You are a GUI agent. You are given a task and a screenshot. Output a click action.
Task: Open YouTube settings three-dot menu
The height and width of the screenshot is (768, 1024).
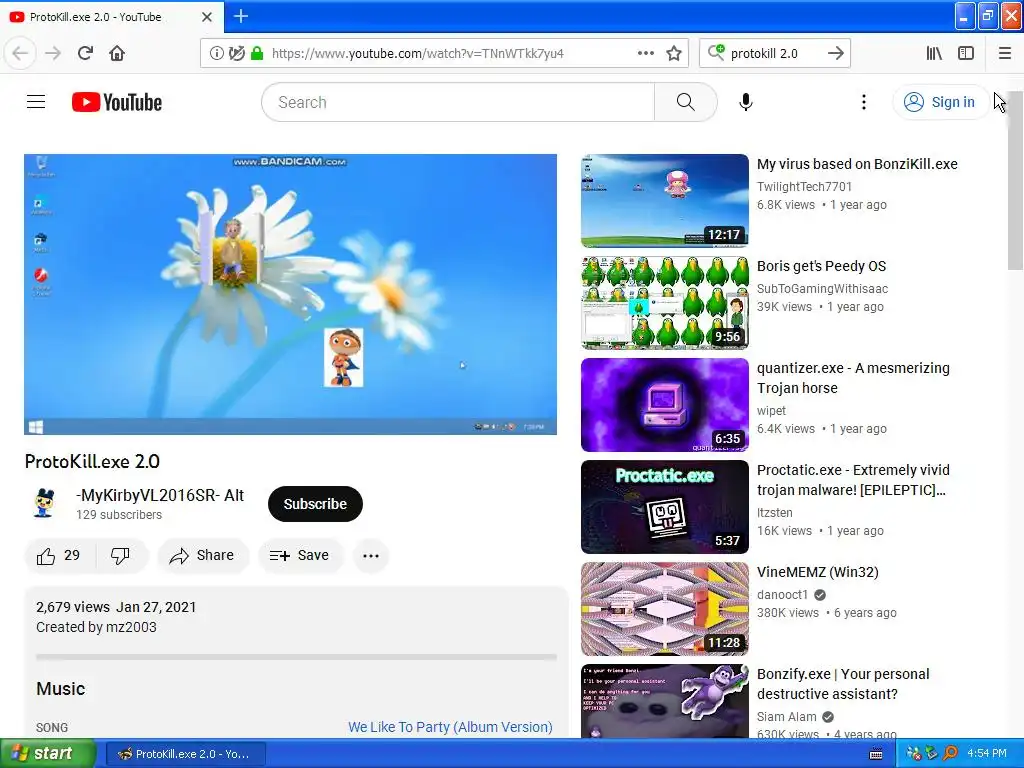pyautogui.click(x=863, y=102)
